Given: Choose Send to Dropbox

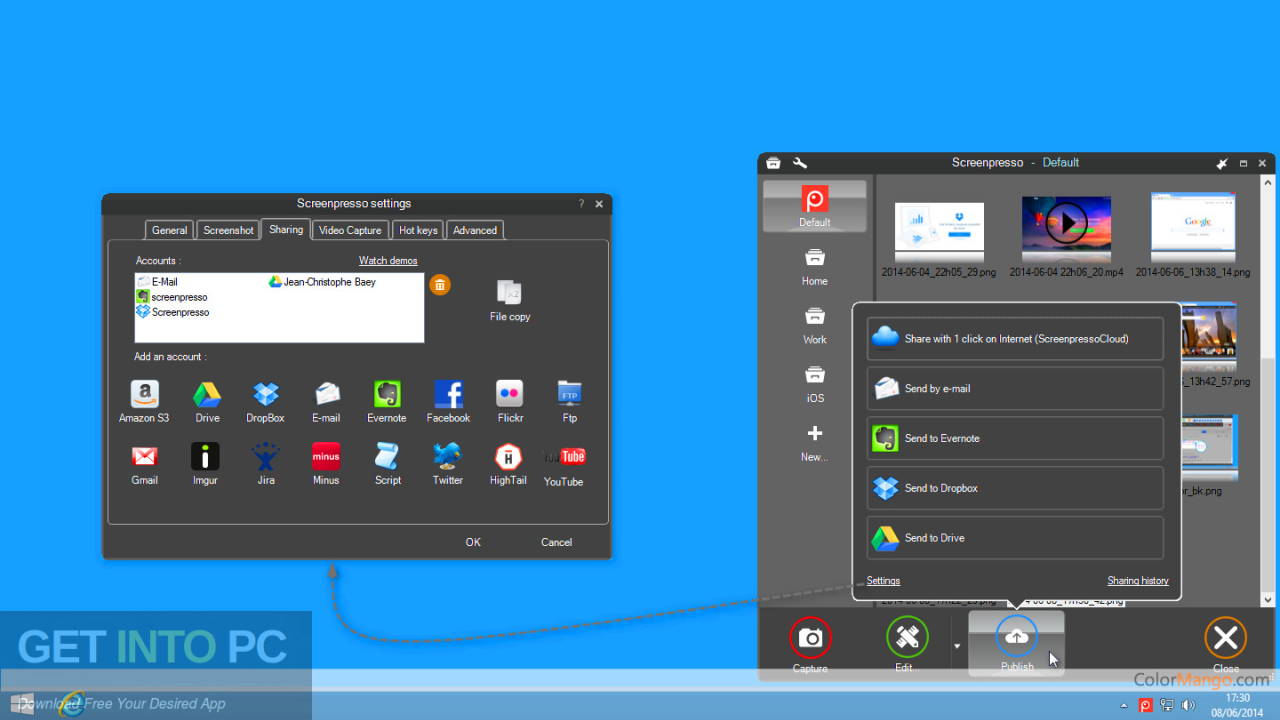Looking at the screenshot, I should coord(1015,488).
